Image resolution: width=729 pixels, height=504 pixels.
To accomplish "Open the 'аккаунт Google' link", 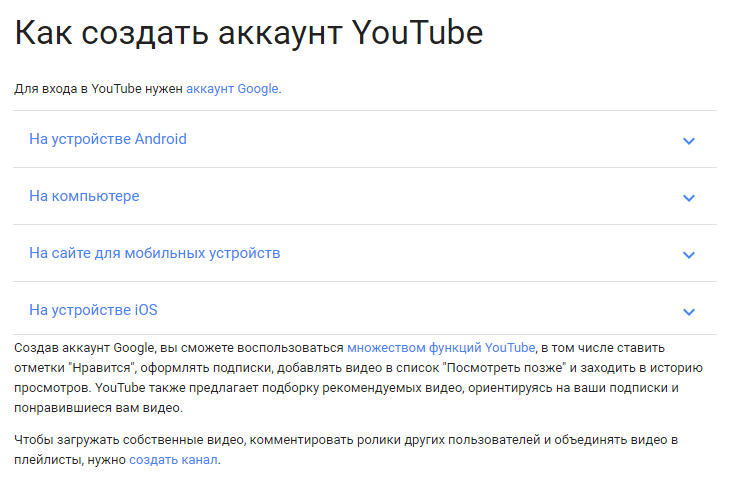I will [x=232, y=89].
